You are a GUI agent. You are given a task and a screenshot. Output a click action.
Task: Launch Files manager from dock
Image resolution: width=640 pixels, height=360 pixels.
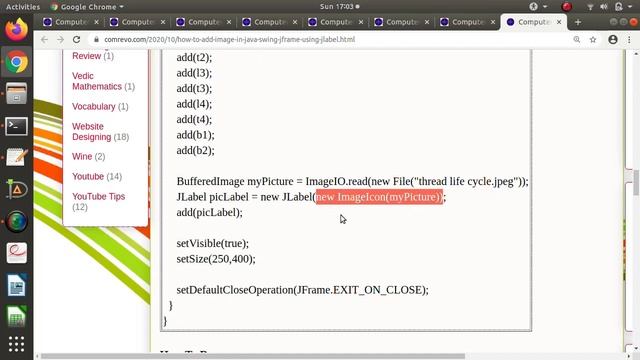point(16,93)
